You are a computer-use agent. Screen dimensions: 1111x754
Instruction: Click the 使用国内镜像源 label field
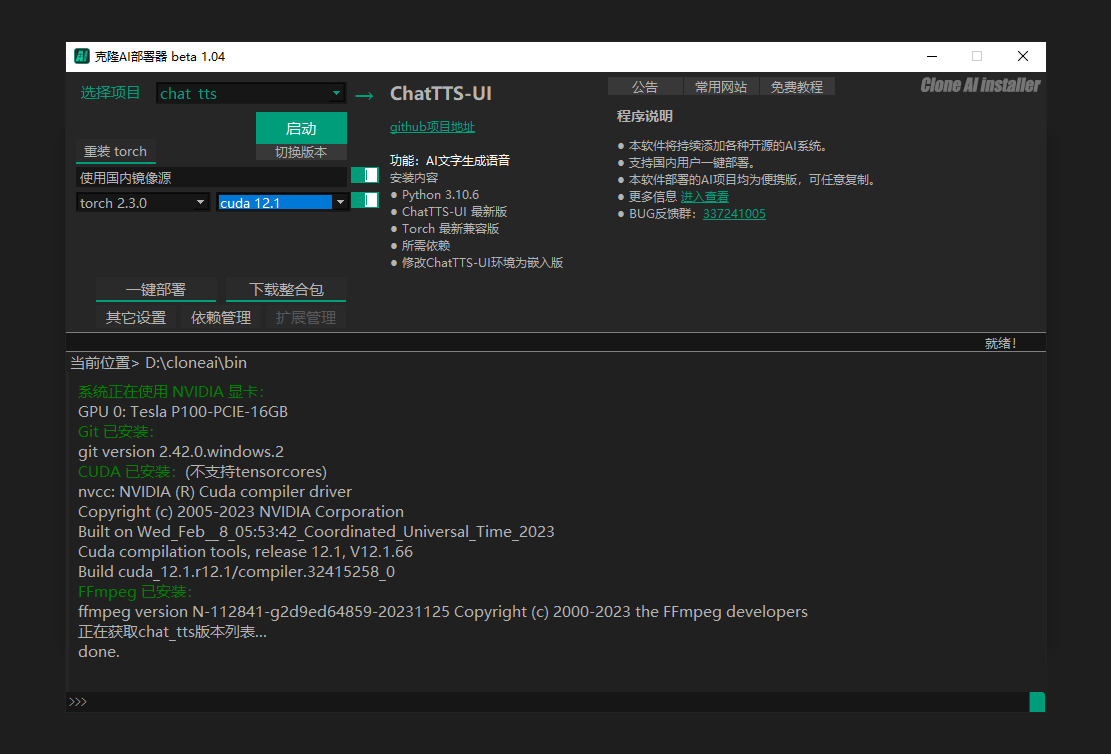tap(212, 177)
